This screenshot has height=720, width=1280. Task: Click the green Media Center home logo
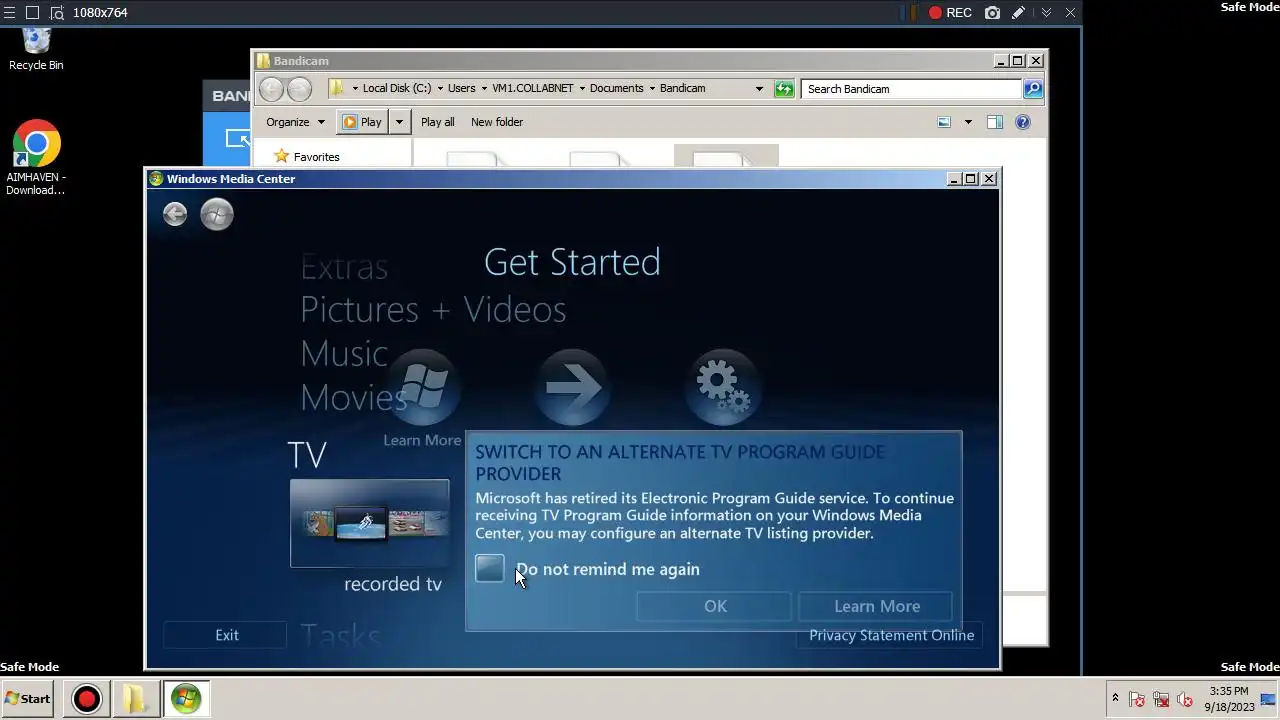217,214
